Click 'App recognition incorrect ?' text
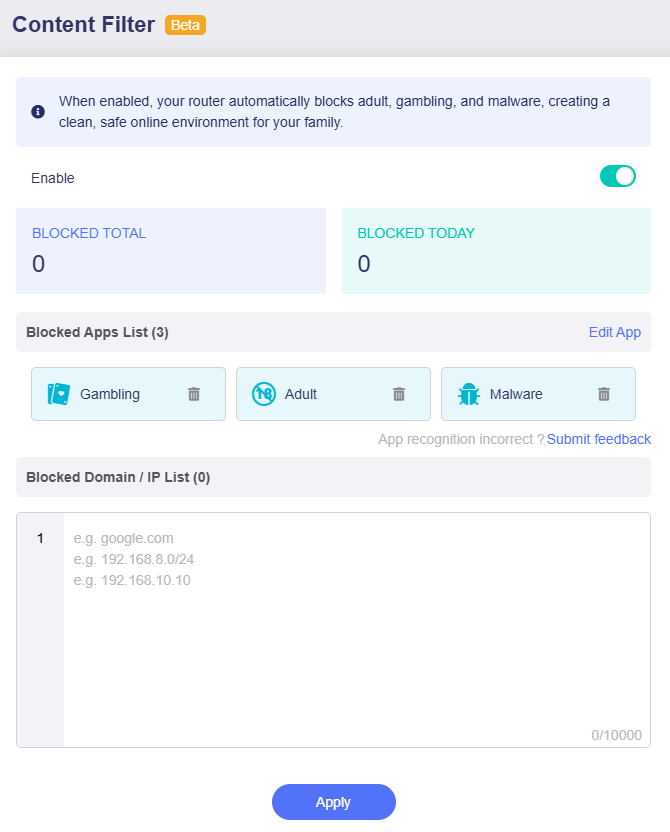Image resolution: width=670 pixels, height=832 pixels. (457, 439)
